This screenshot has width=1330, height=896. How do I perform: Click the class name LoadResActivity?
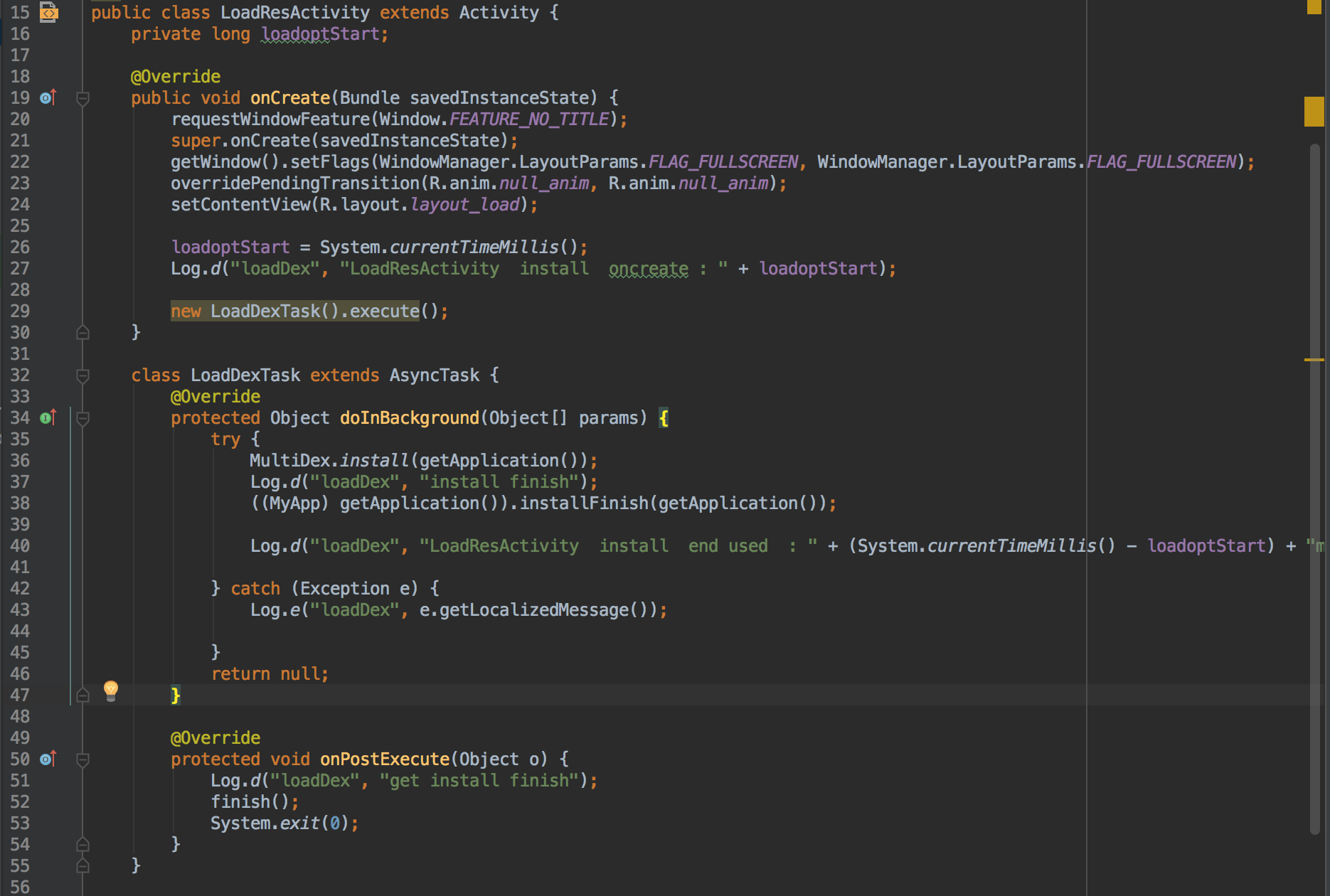pos(295,12)
